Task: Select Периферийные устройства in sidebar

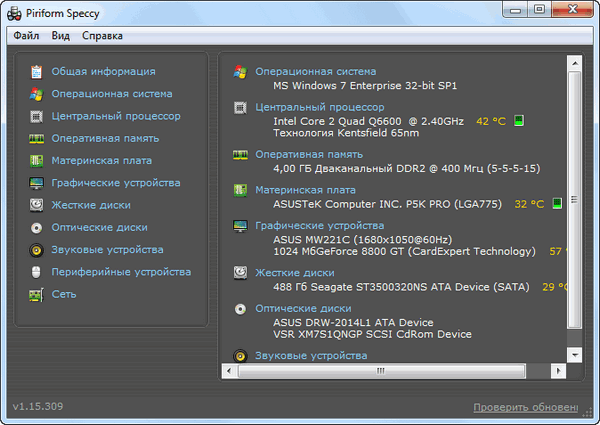Action: pos(121,272)
